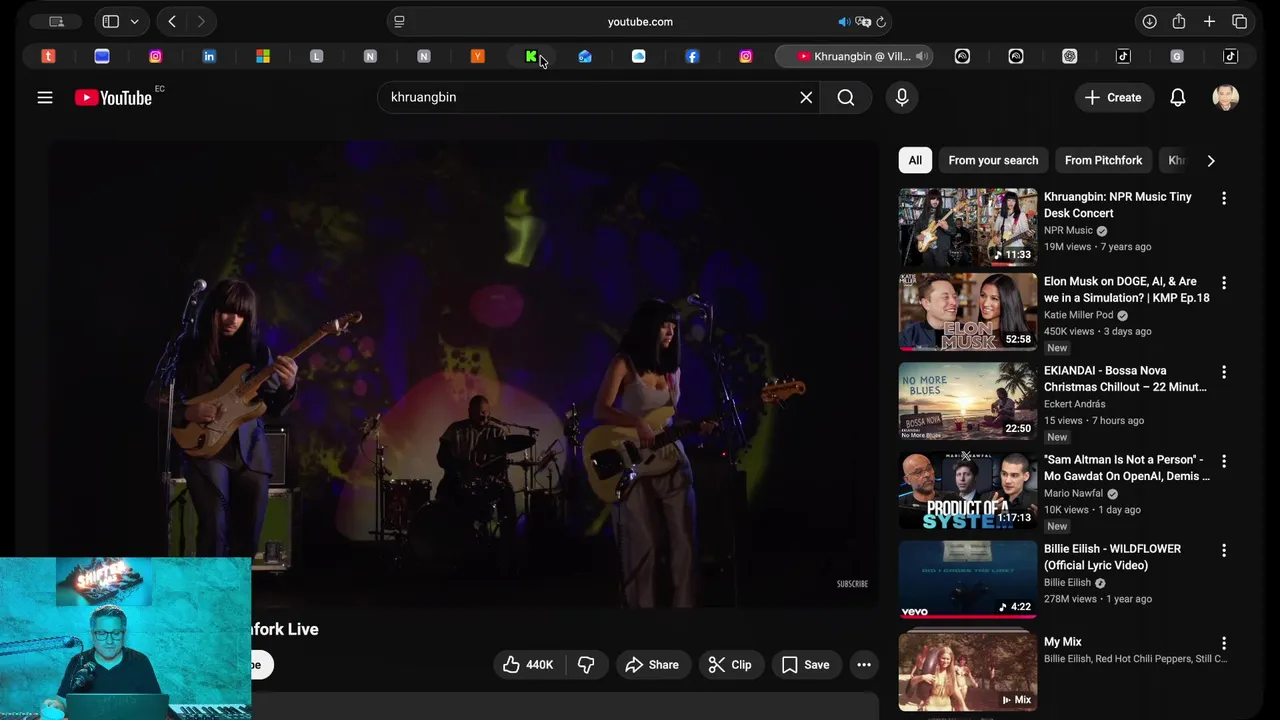Like the video showing 440K
Image resolution: width=1280 pixels, height=720 pixels.
(528, 665)
